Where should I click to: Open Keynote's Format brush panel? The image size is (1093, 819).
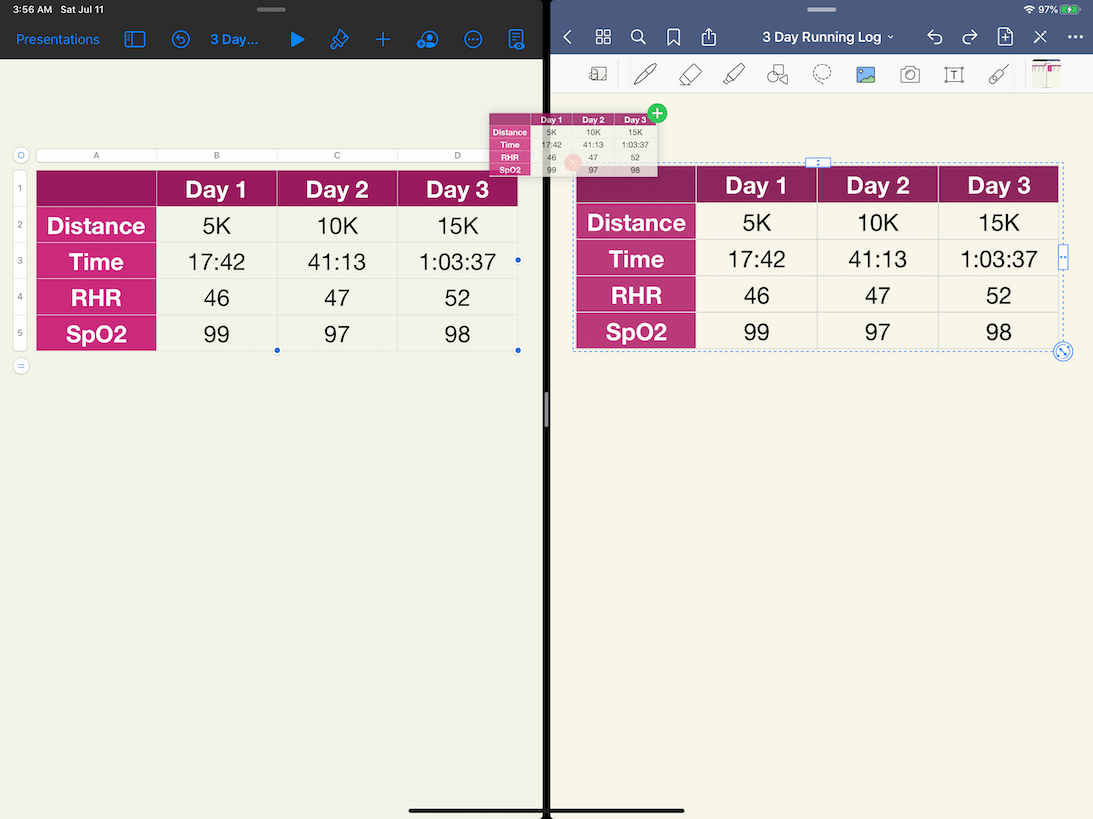point(339,39)
